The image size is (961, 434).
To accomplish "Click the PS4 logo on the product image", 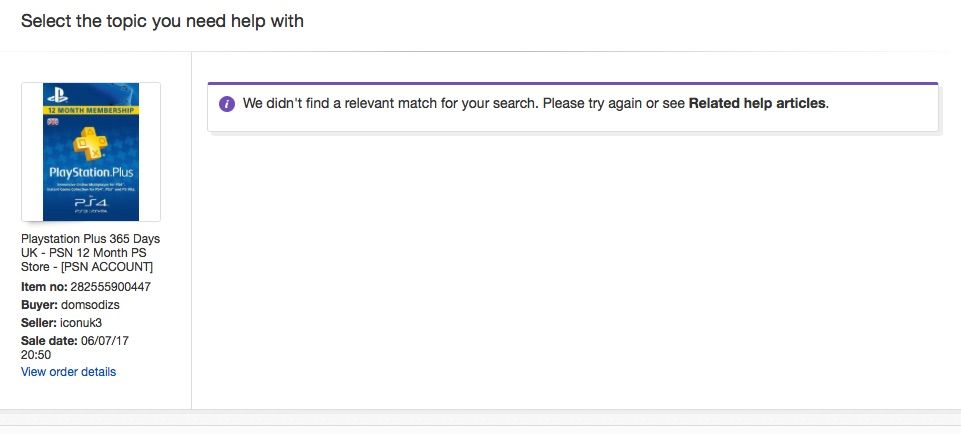I will coord(91,201).
